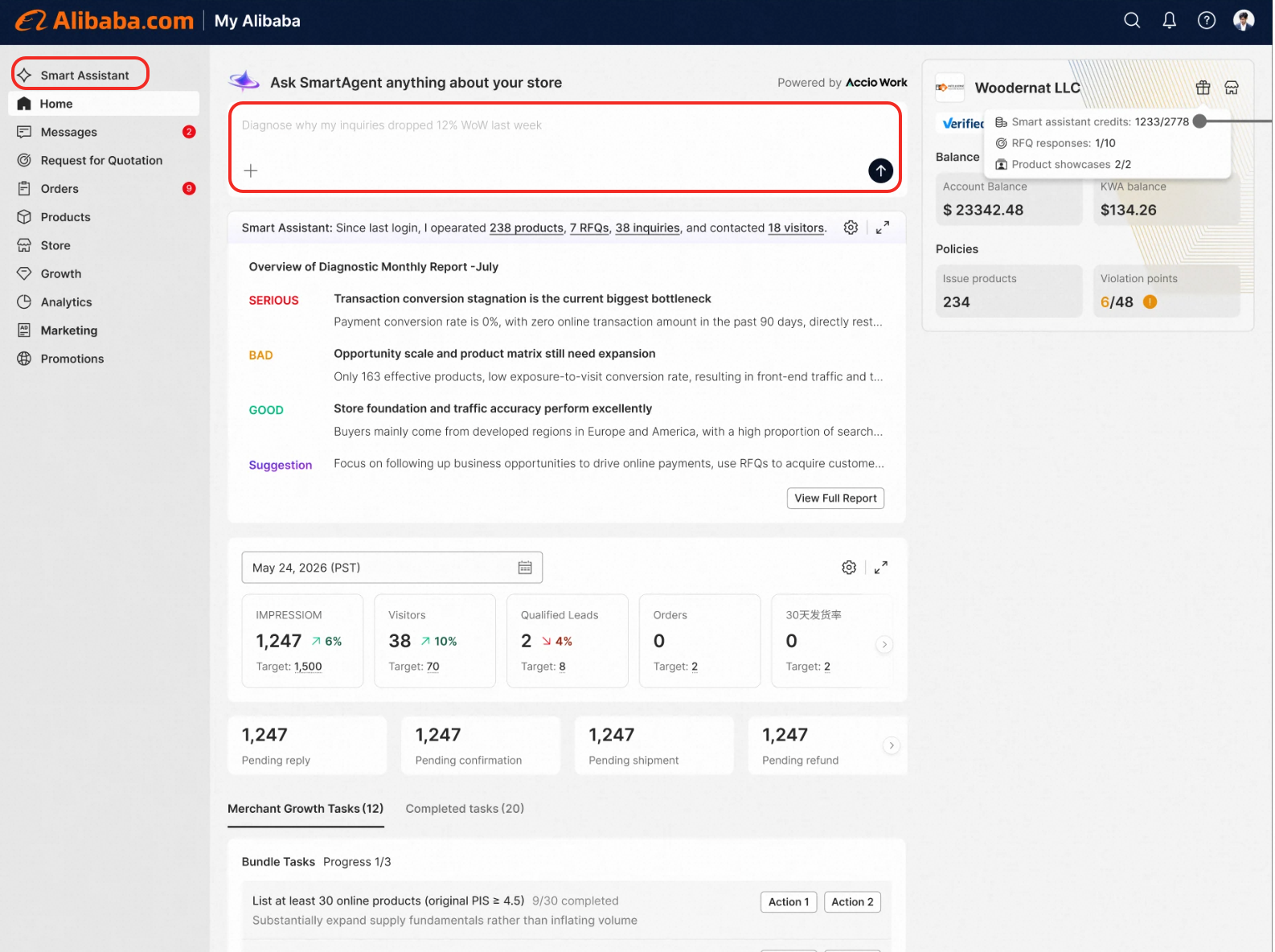Viewport: 1275px width, 952px height.
Task: Click the 1,500 impression target value
Action: coord(308,667)
